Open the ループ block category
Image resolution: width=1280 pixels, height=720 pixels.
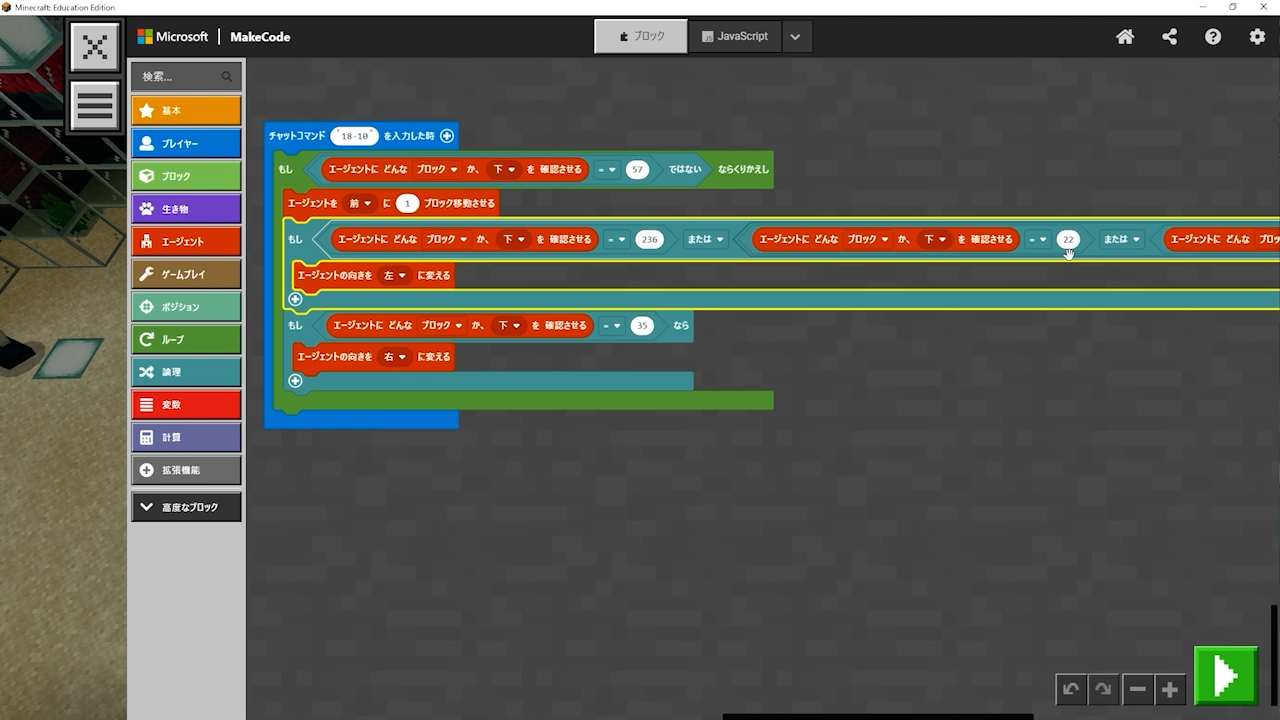click(x=186, y=339)
